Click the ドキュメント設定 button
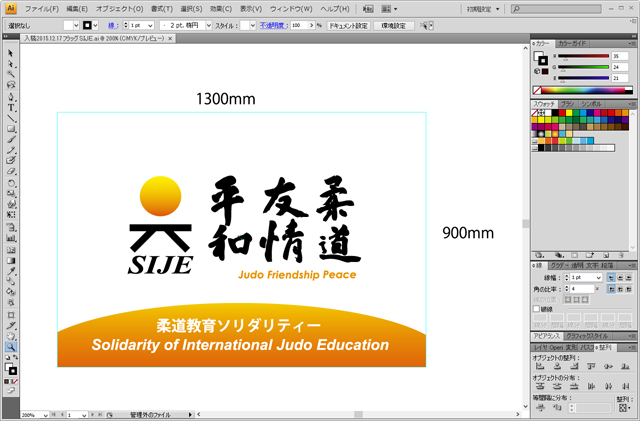640x421 pixels. coord(348,26)
